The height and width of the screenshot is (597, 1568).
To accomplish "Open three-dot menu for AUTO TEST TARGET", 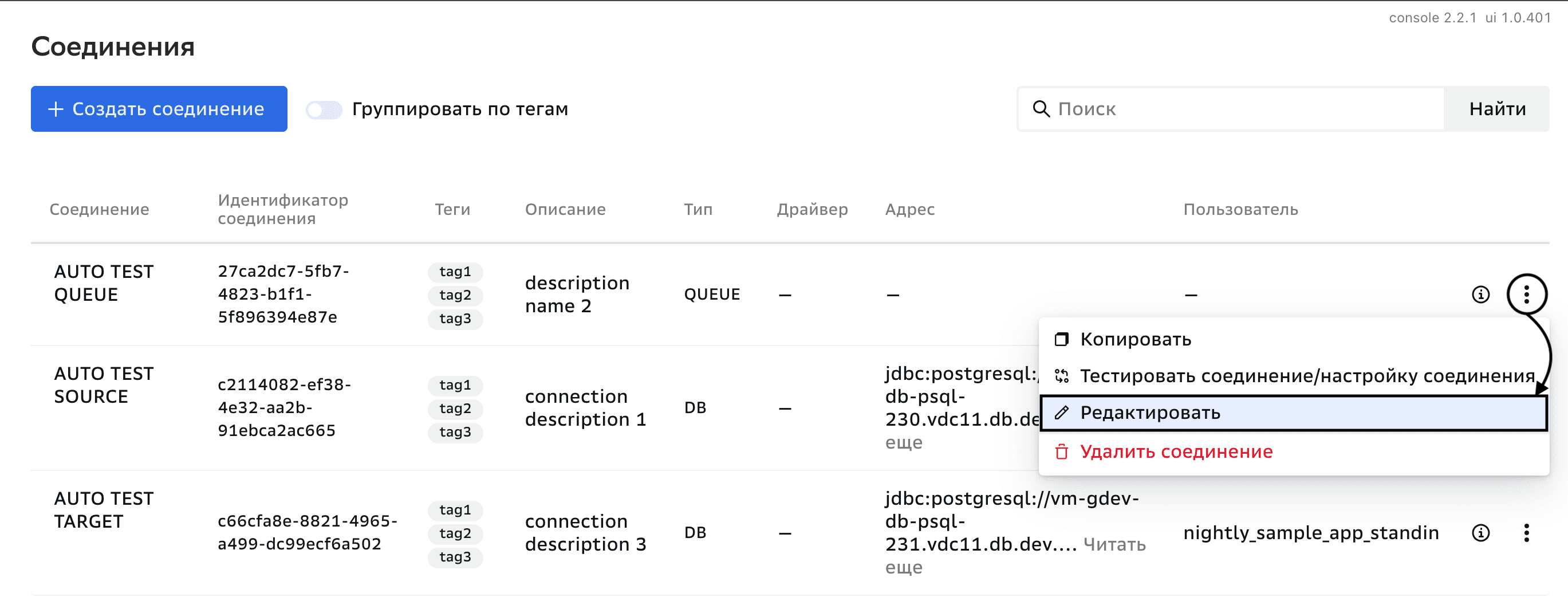I will [x=1526, y=533].
